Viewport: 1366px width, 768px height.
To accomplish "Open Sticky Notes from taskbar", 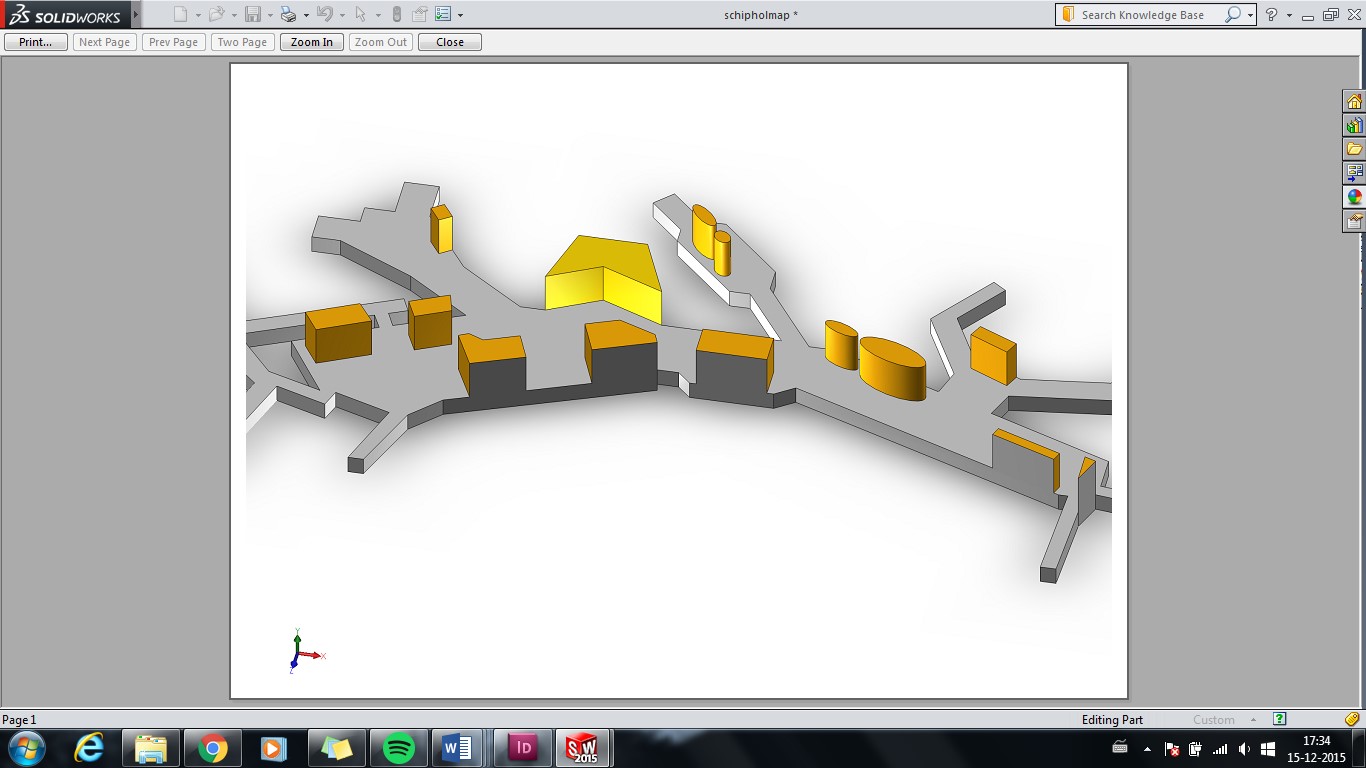I will coord(336,748).
